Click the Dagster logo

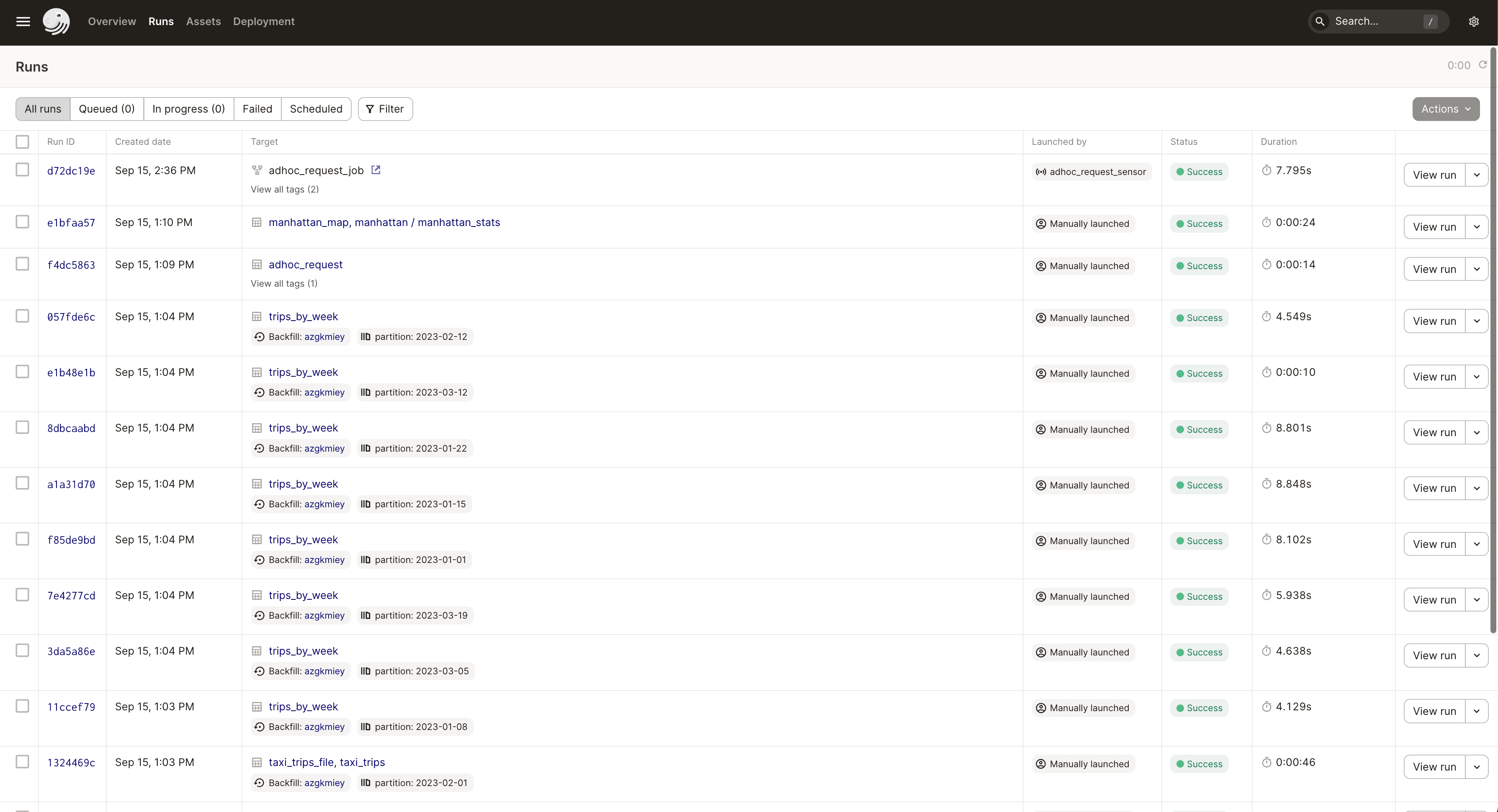pos(57,21)
